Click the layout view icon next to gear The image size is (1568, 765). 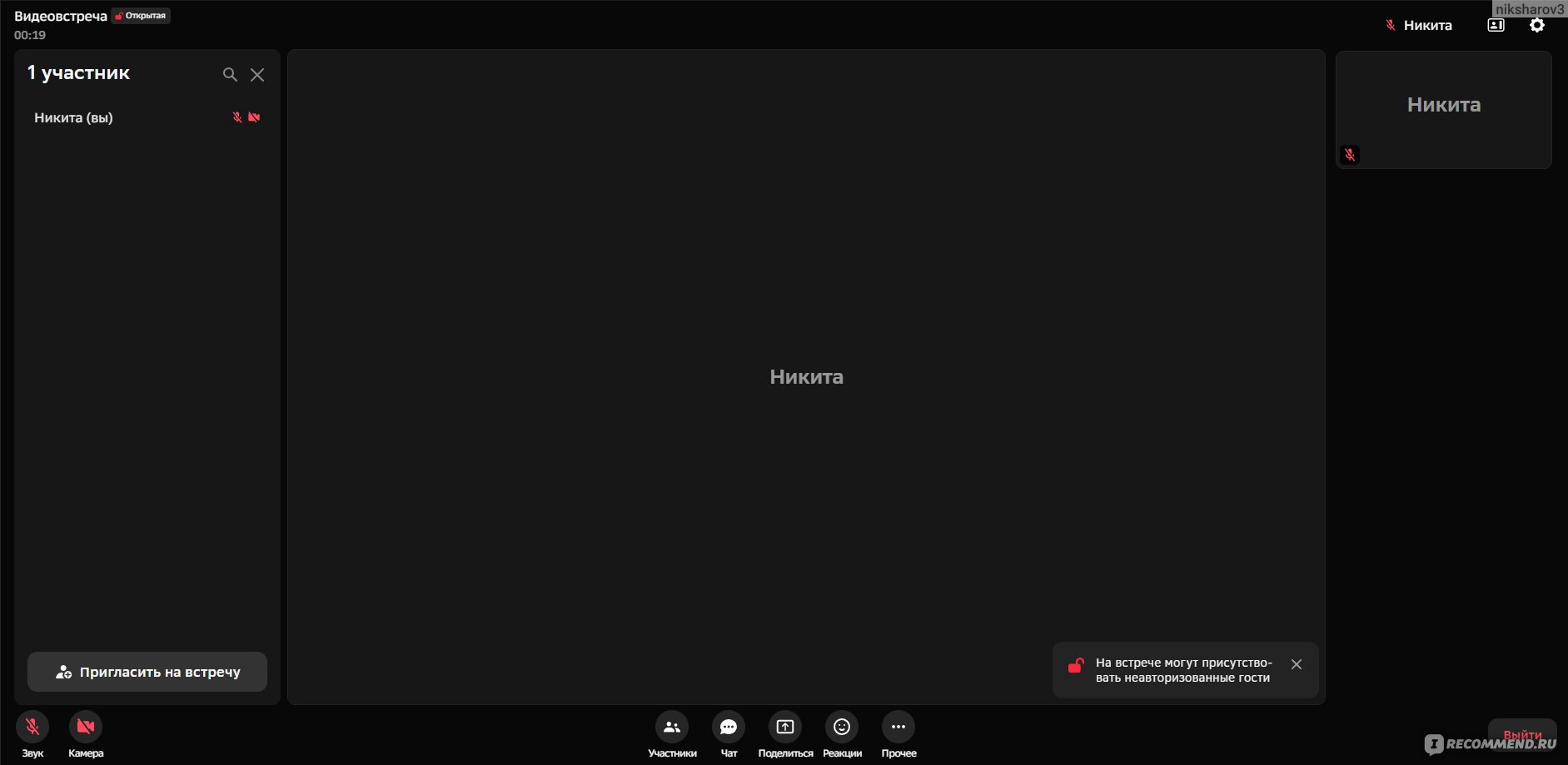pyautogui.click(x=1496, y=25)
